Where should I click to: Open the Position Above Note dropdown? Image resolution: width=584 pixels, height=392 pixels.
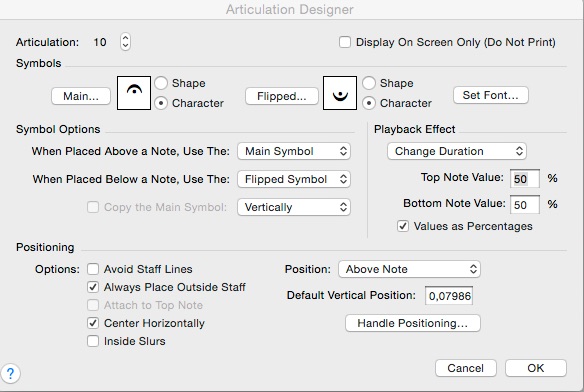coord(409,269)
